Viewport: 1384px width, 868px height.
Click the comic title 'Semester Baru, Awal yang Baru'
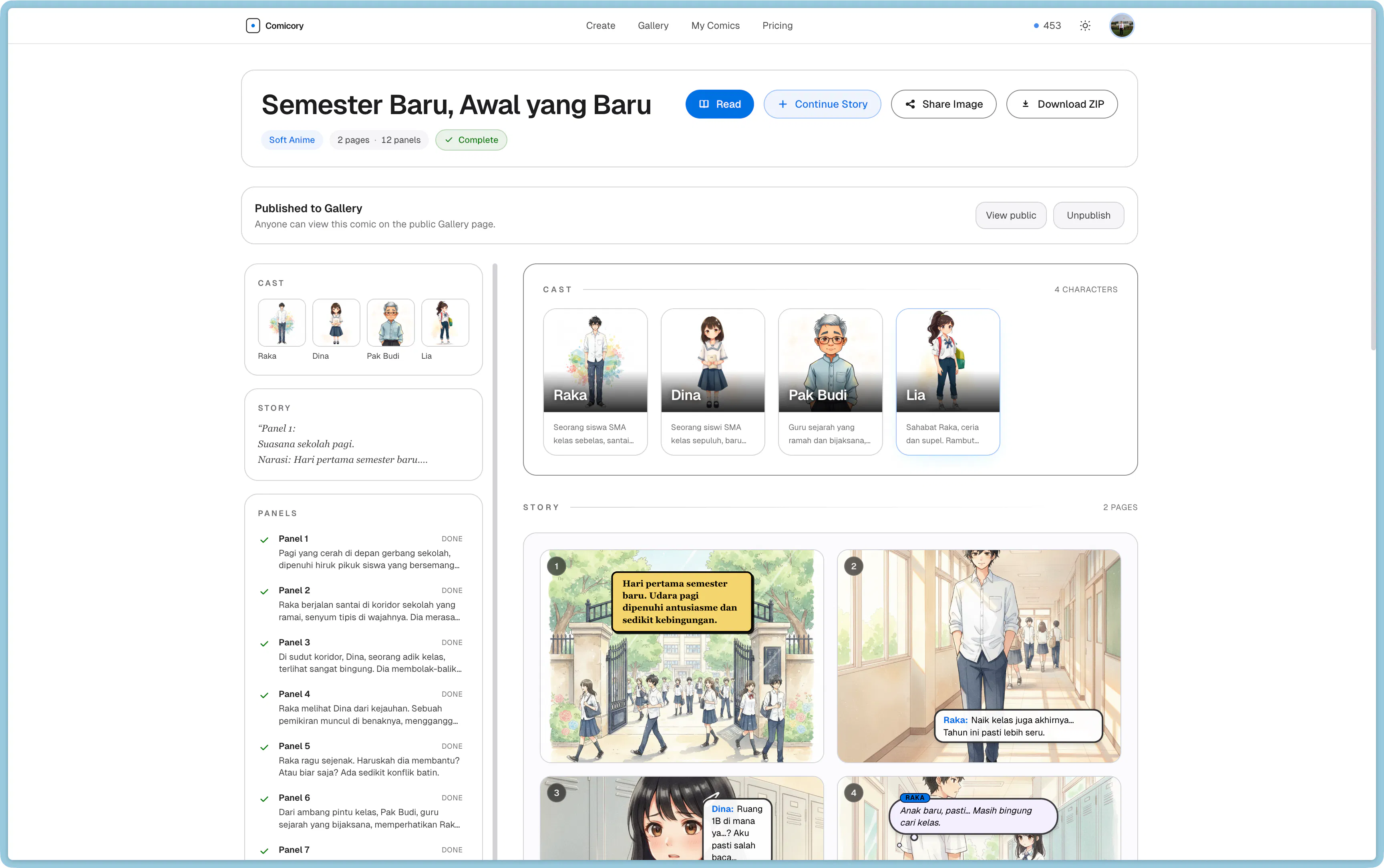[457, 105]
